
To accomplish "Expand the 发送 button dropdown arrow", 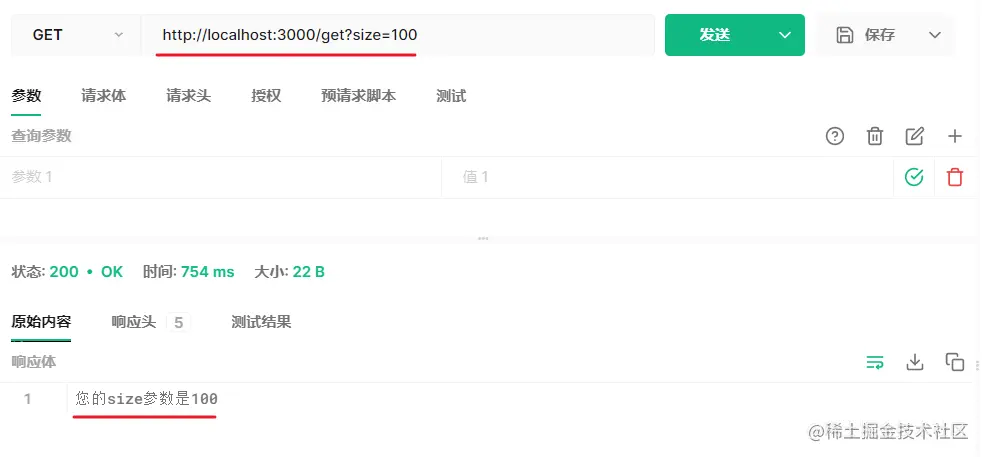I will pyautogui.click(x=785, y=35).
